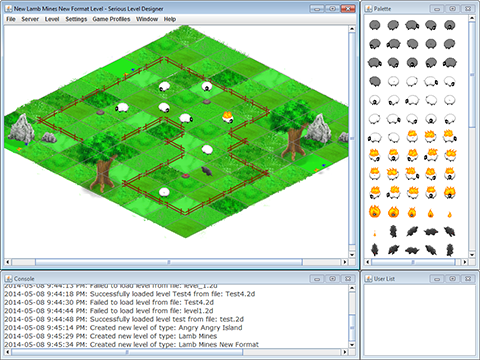Close the User List panel
This screenshot has width=480, height=360.
tap(468, 279)
